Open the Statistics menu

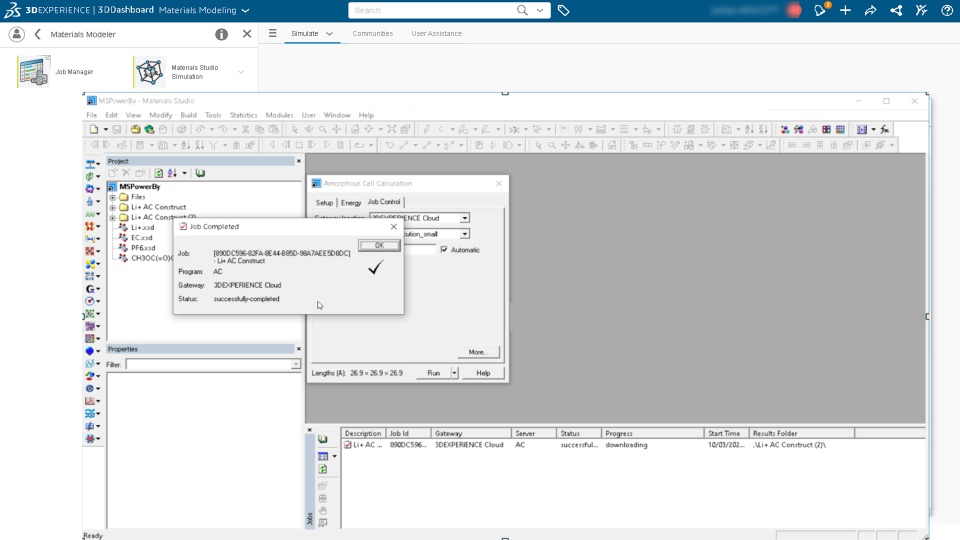point(243,115)
